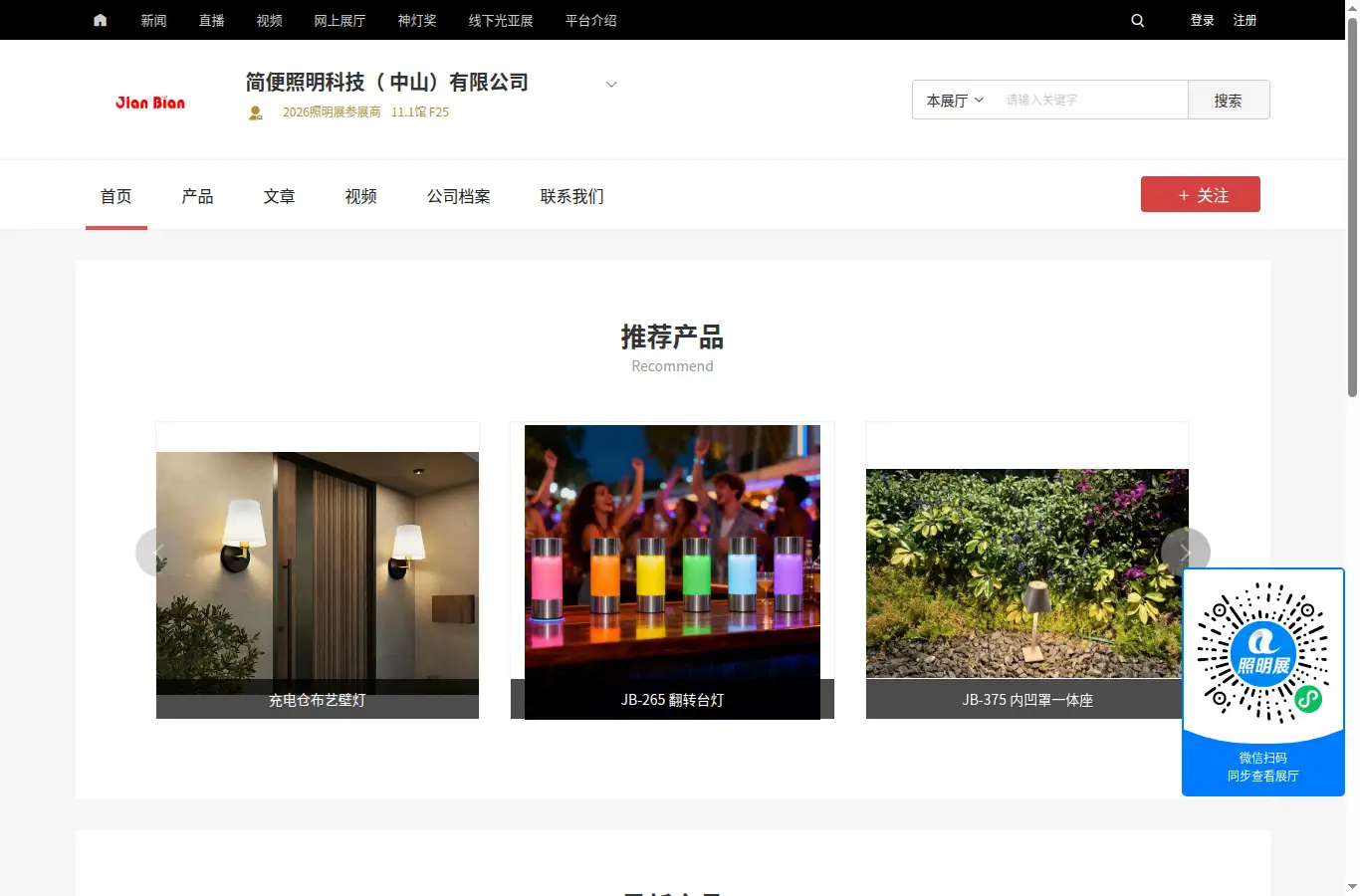The height and width of the screenshot is (896, 1360).
Task: Click the Jian Bian company logo
Action: click(150, 103)
